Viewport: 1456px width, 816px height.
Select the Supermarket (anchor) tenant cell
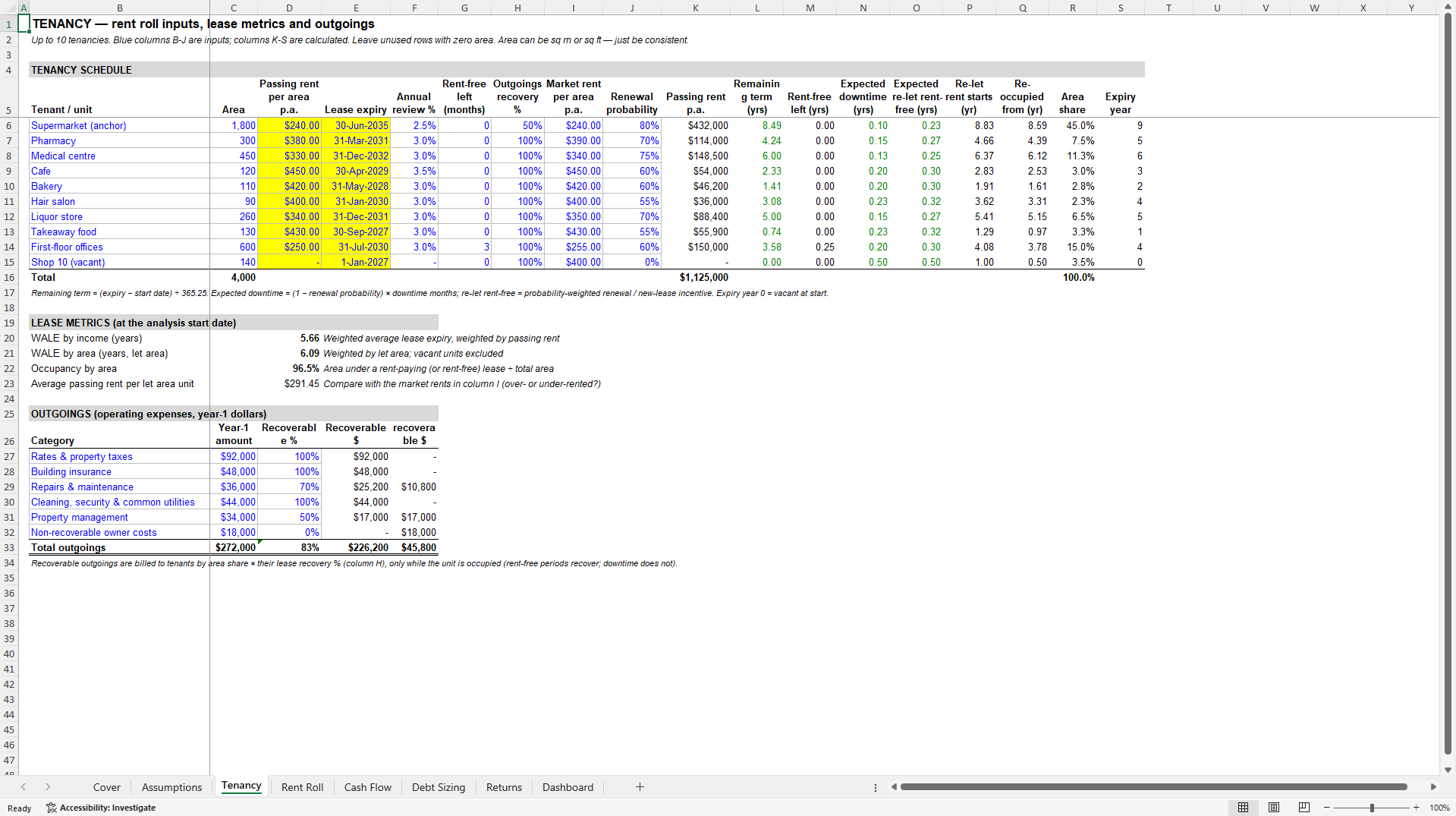point(119,125)
